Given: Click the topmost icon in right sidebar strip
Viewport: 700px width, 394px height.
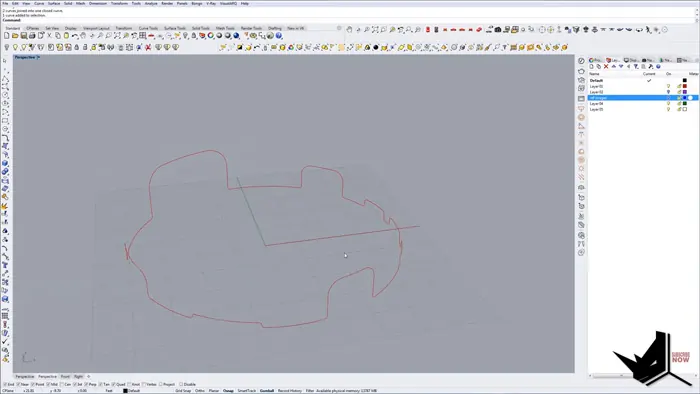Looking at the screenshot, I should 581,61.
